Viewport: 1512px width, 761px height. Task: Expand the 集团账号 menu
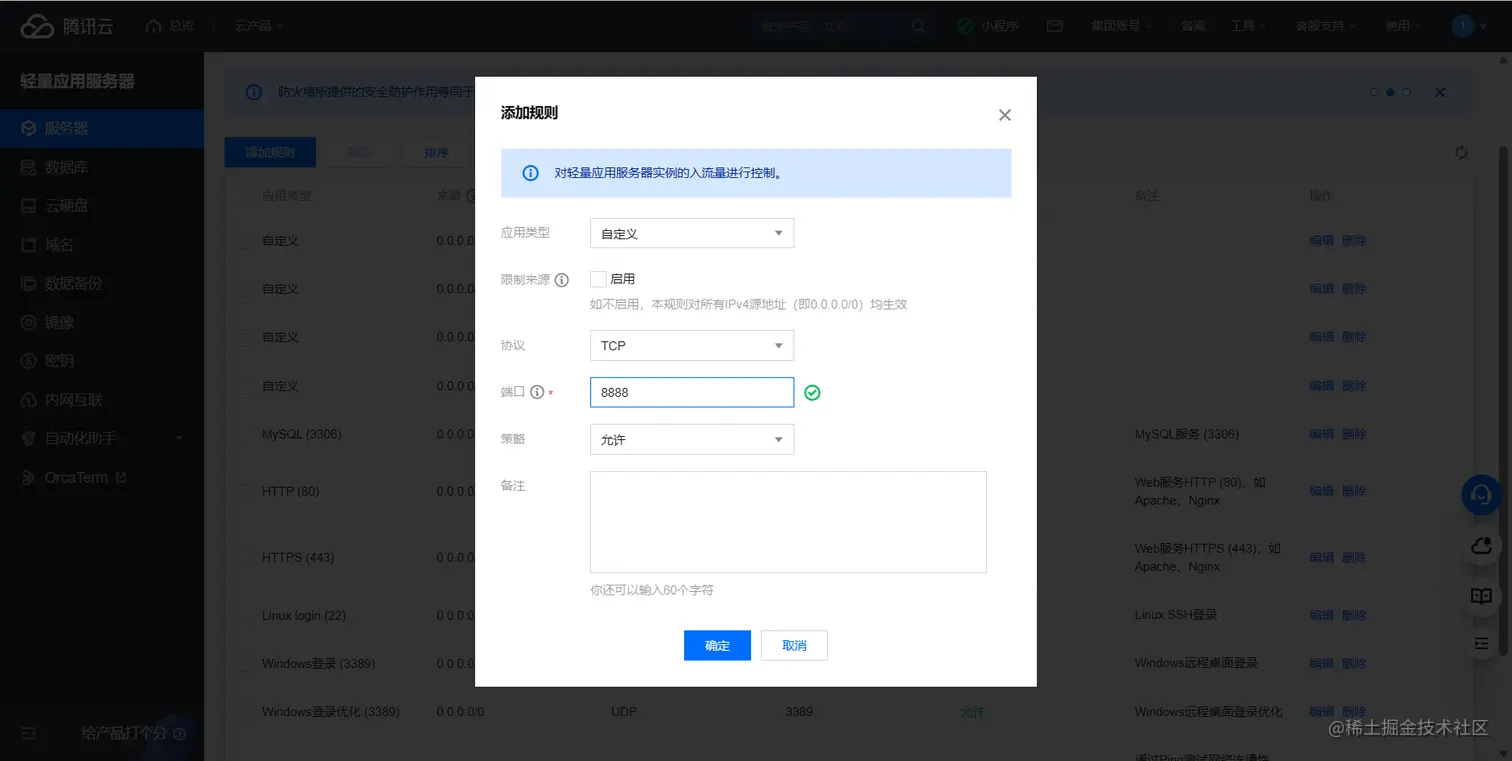point(1121,26)
